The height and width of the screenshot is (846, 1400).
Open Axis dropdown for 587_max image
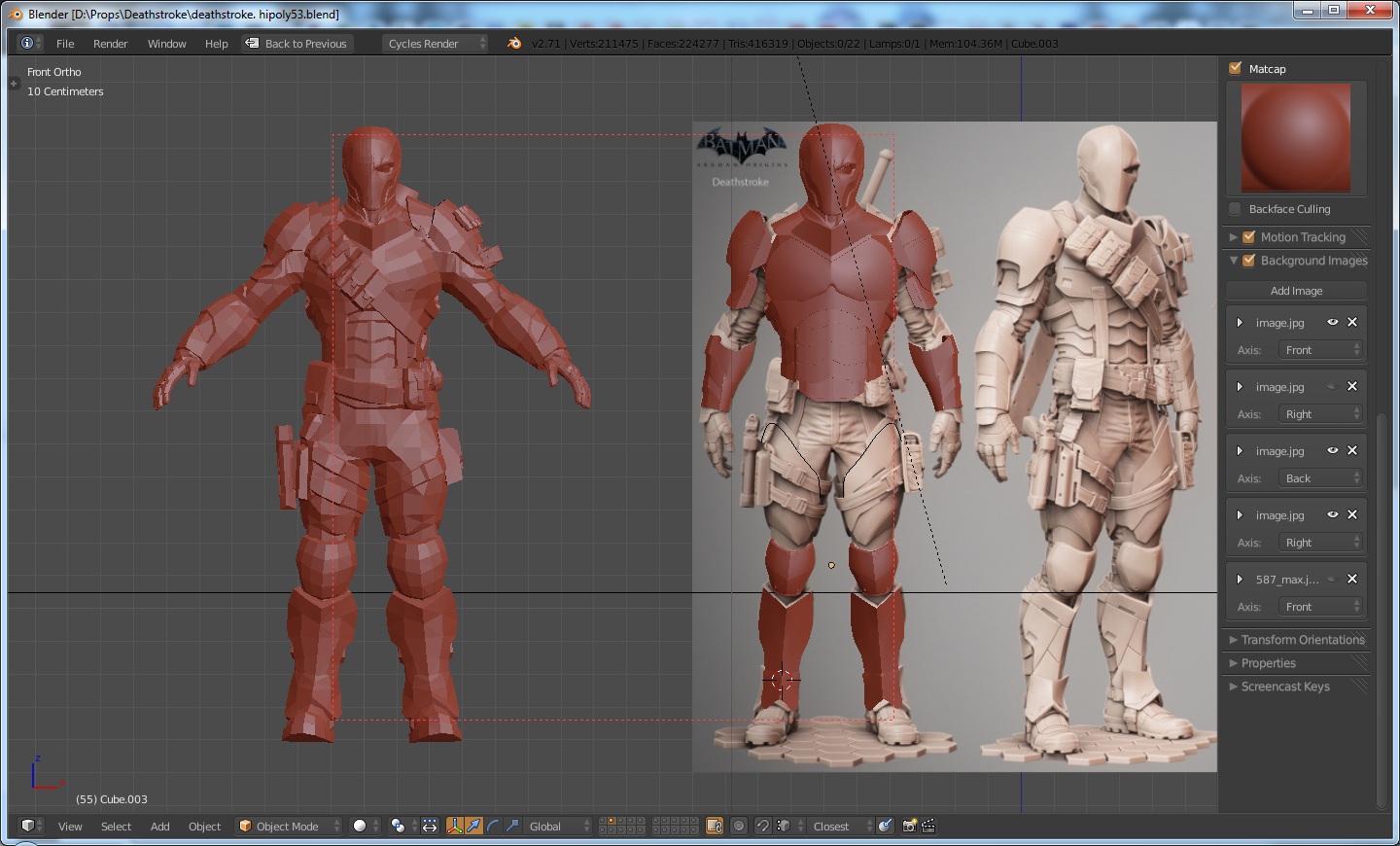click(1320, 606)
